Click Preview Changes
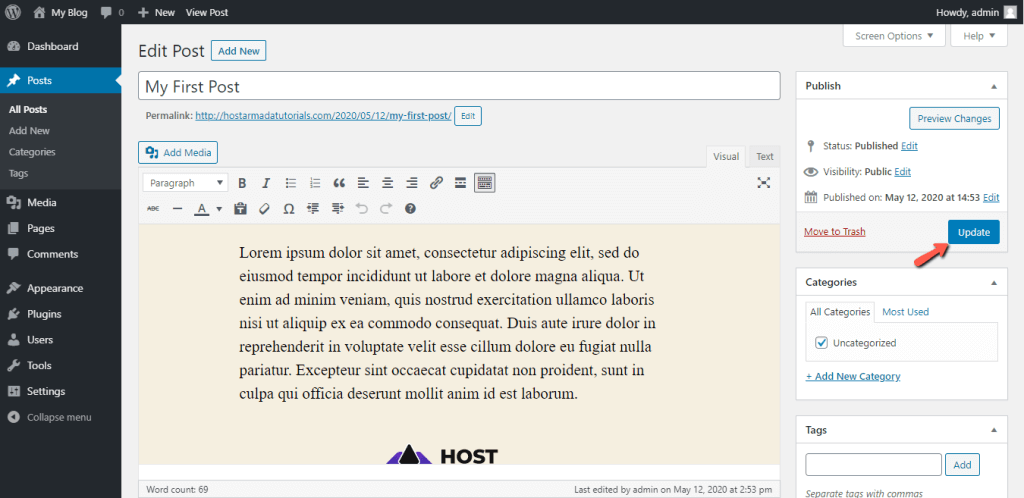Viewport: 1024px width, 498px height. point(954,119)
